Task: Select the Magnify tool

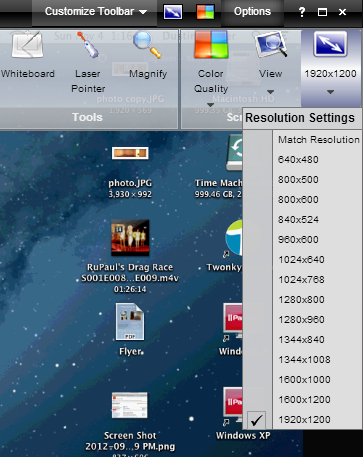Action: [148, 55]
